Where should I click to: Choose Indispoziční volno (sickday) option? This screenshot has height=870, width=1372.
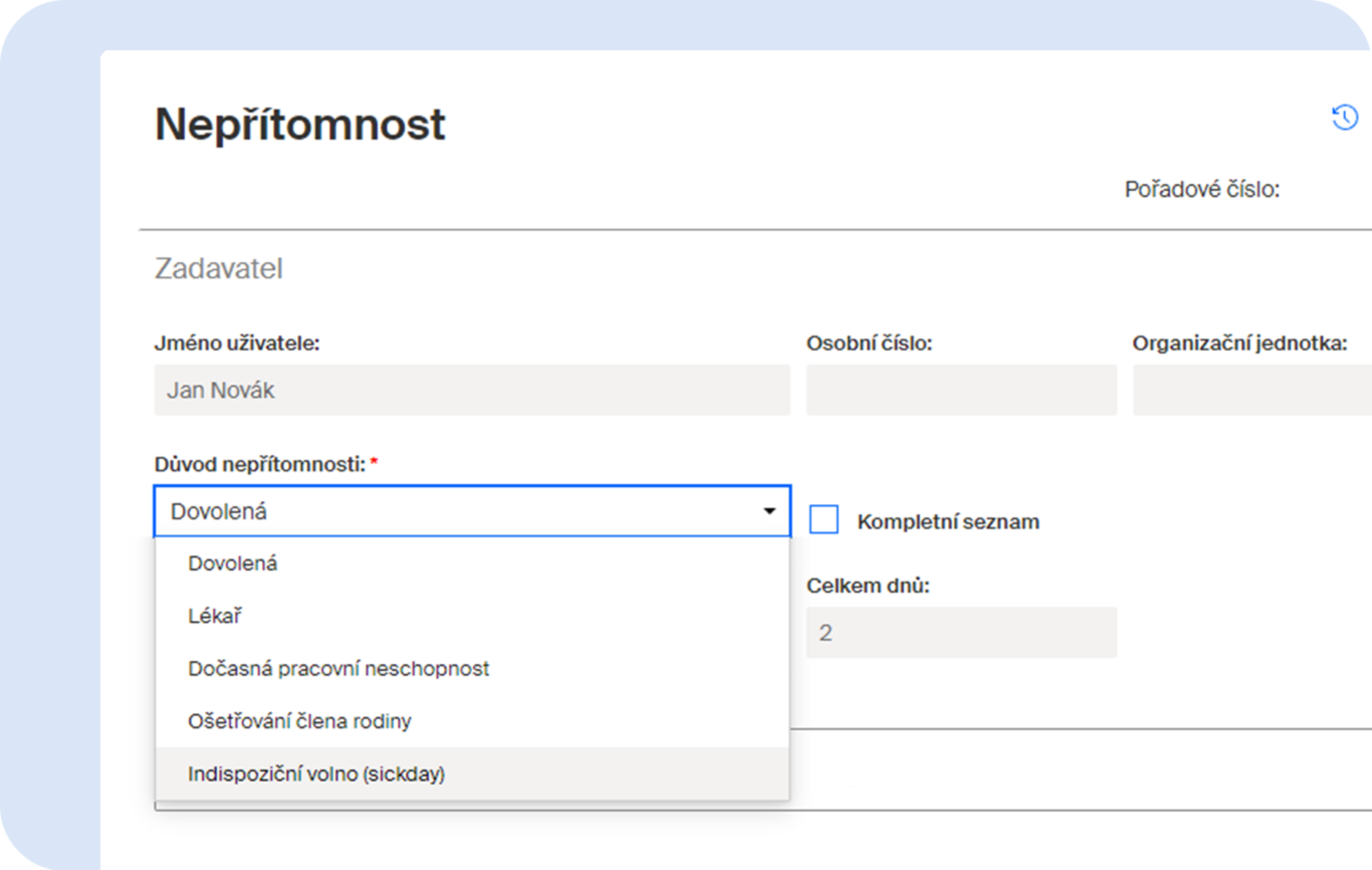click(472, 774)
